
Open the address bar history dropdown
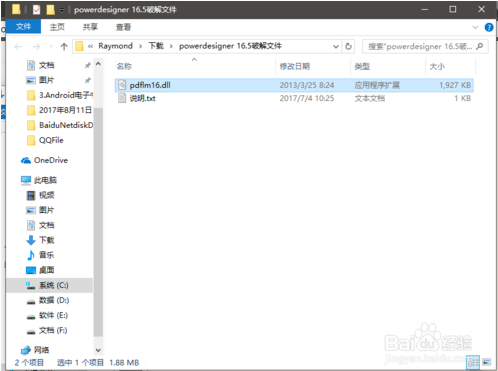pyautogui.click(x=336, y=46)
